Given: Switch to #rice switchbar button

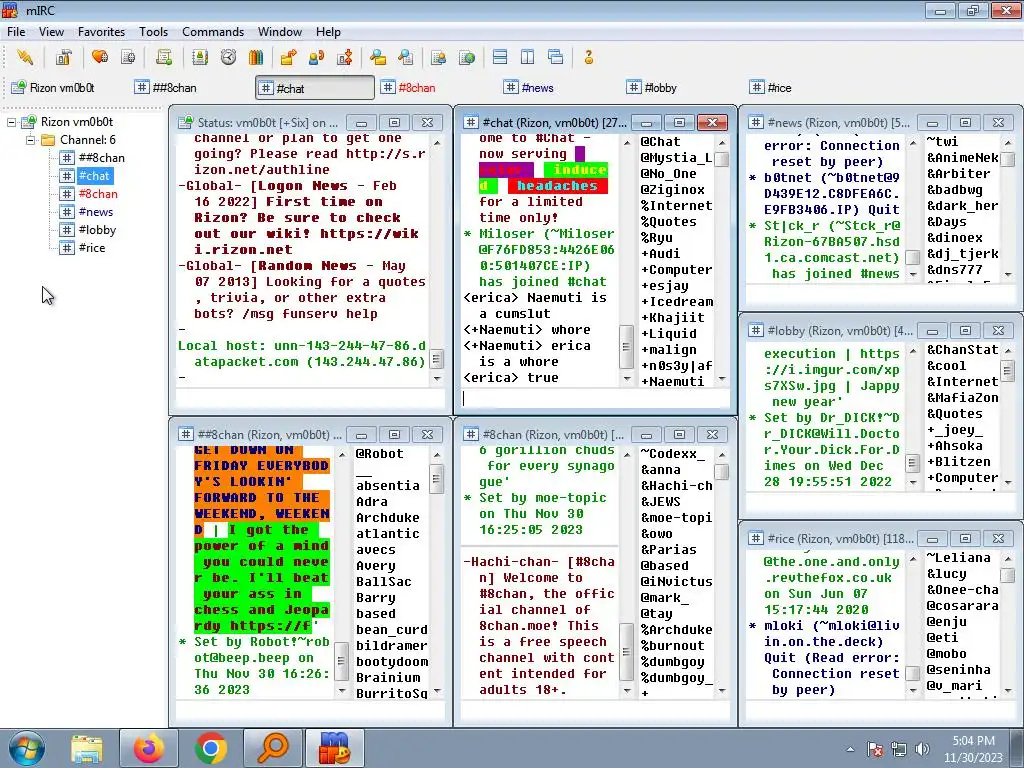Looking at the screenshot, I should pos(806,88).
